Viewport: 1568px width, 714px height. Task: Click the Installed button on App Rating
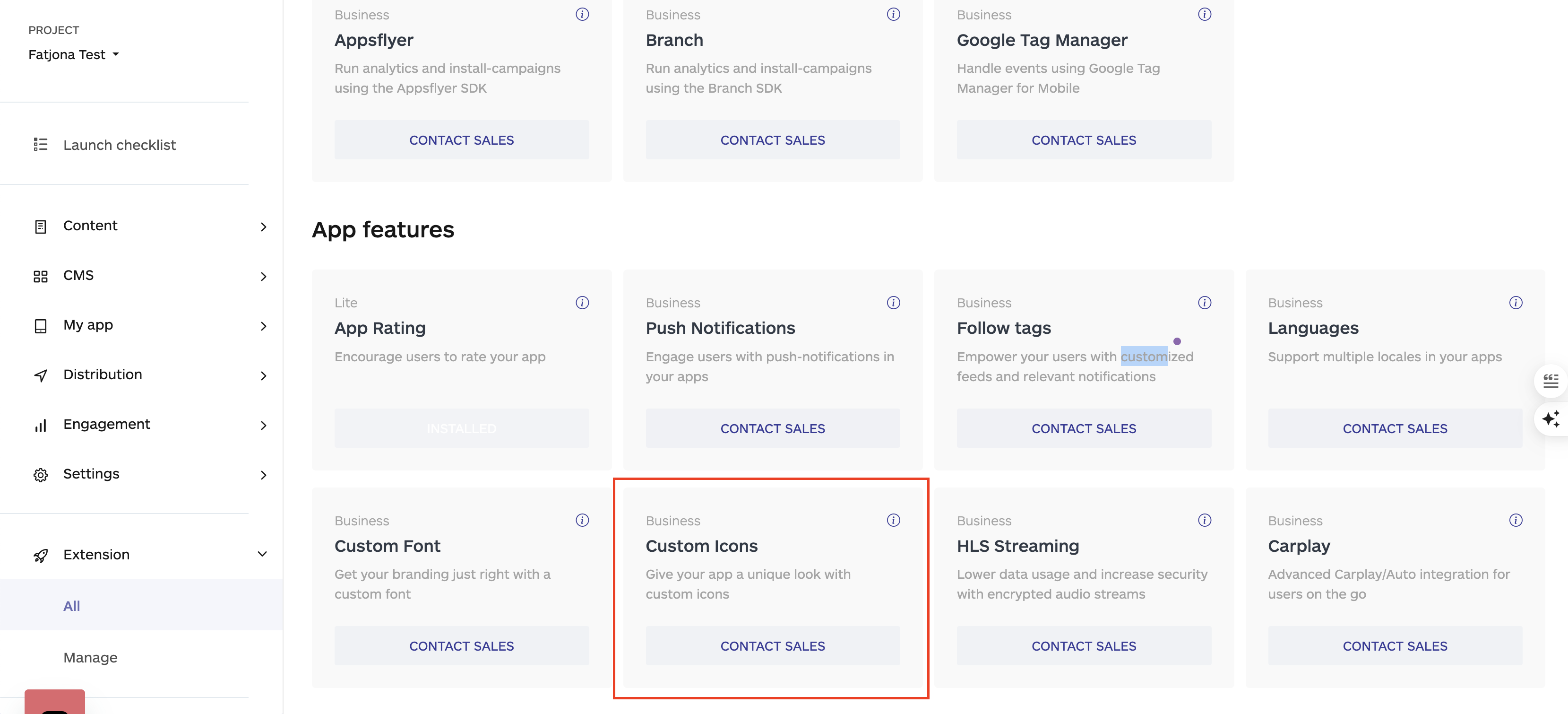461,427
